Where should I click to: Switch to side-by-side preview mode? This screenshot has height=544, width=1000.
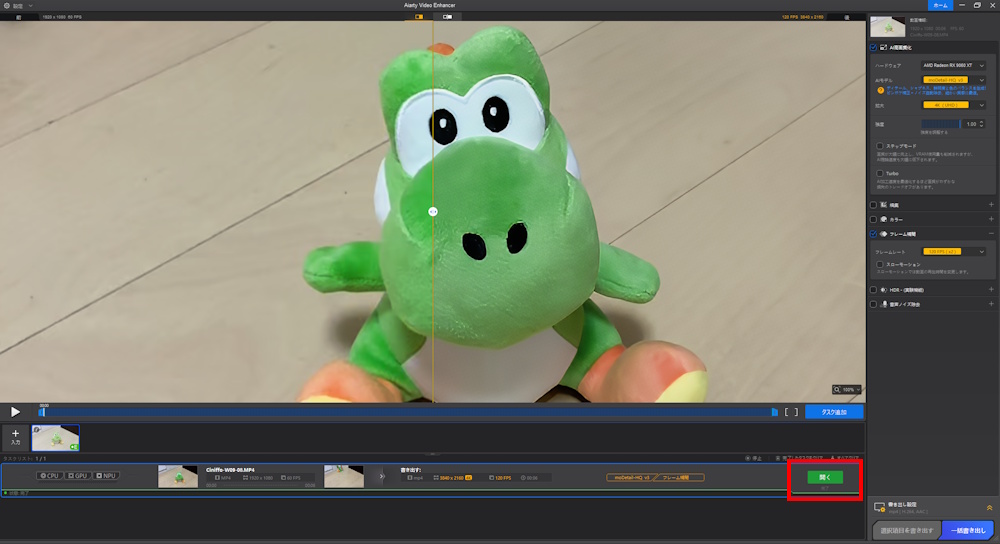[447, 17]
